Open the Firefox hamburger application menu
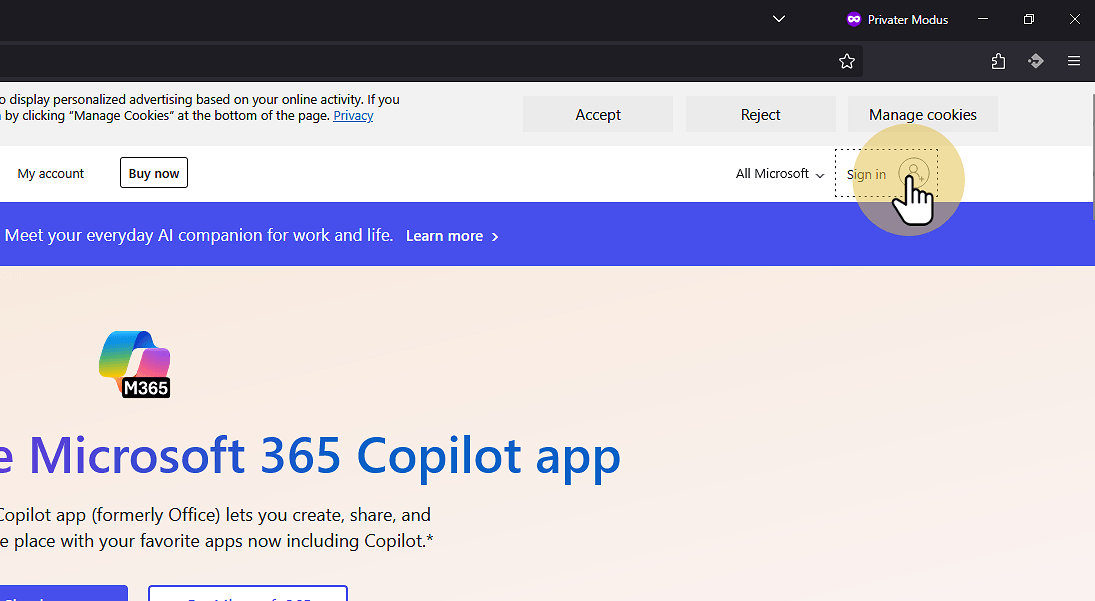This screenshot has height=601, width=1095. [x=1074, y=61]
